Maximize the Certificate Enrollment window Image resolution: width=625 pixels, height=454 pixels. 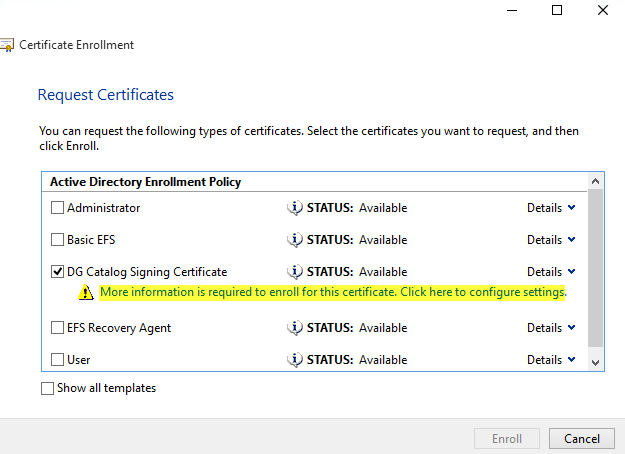coord(557,10)
